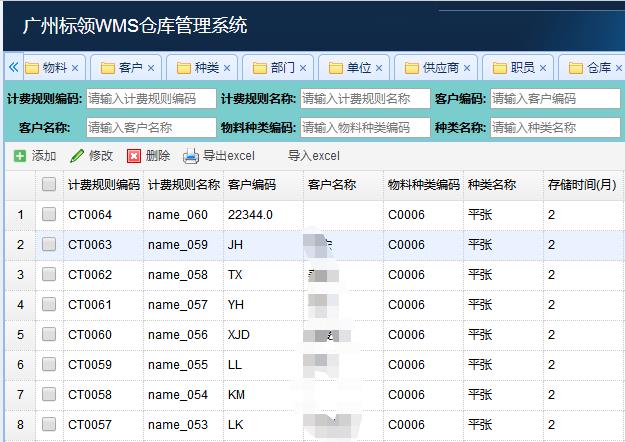Click the 导出excel export icon
This screenshot has height=442, width=625.
pyautogui.click(x=191, y=156)
